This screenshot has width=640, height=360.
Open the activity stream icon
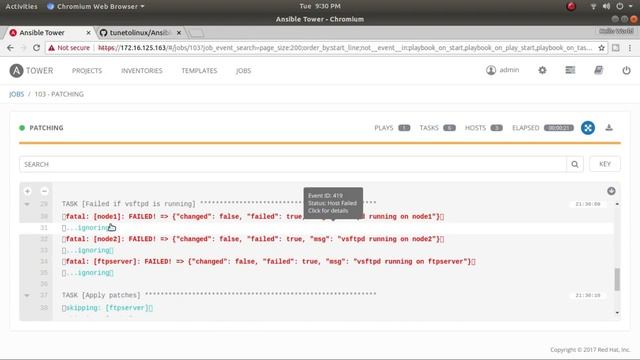570,70
